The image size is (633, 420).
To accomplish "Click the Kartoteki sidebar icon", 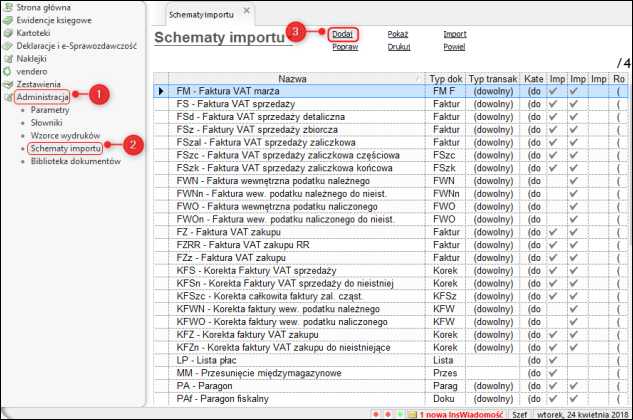I will [8, 33].
